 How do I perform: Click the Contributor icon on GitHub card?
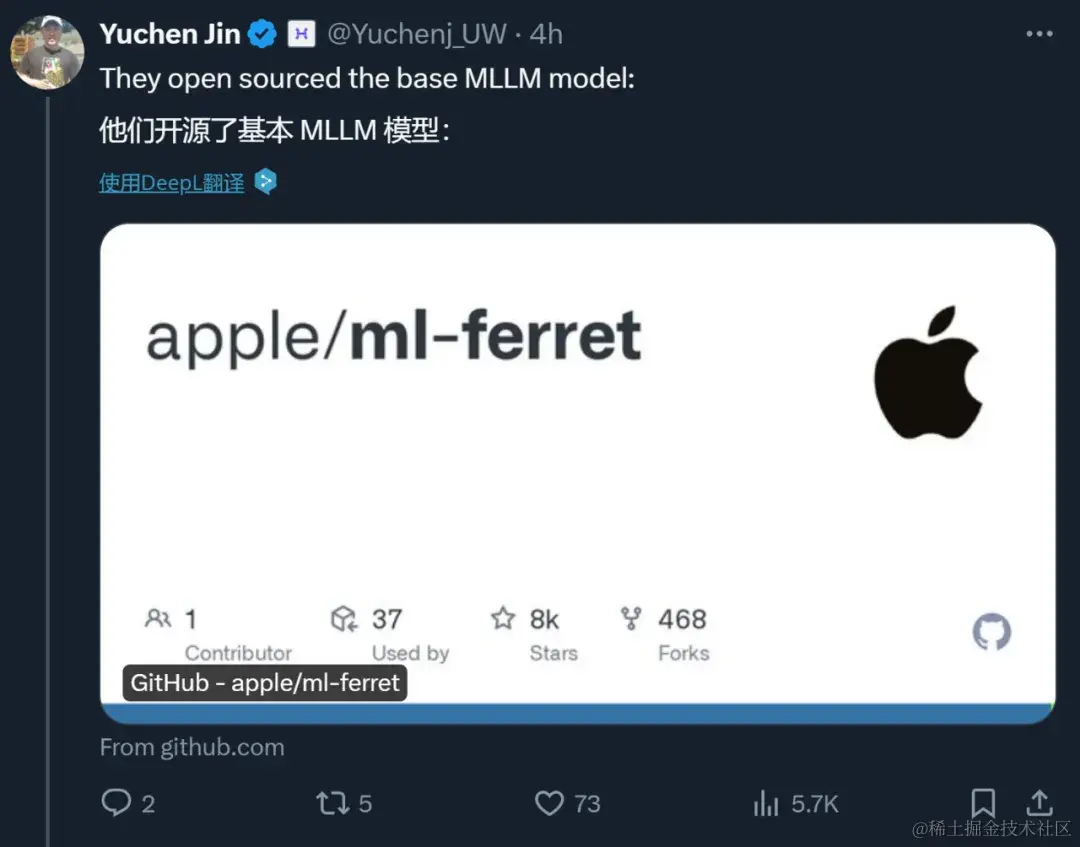pyautogui.click(x=158, y=618)
